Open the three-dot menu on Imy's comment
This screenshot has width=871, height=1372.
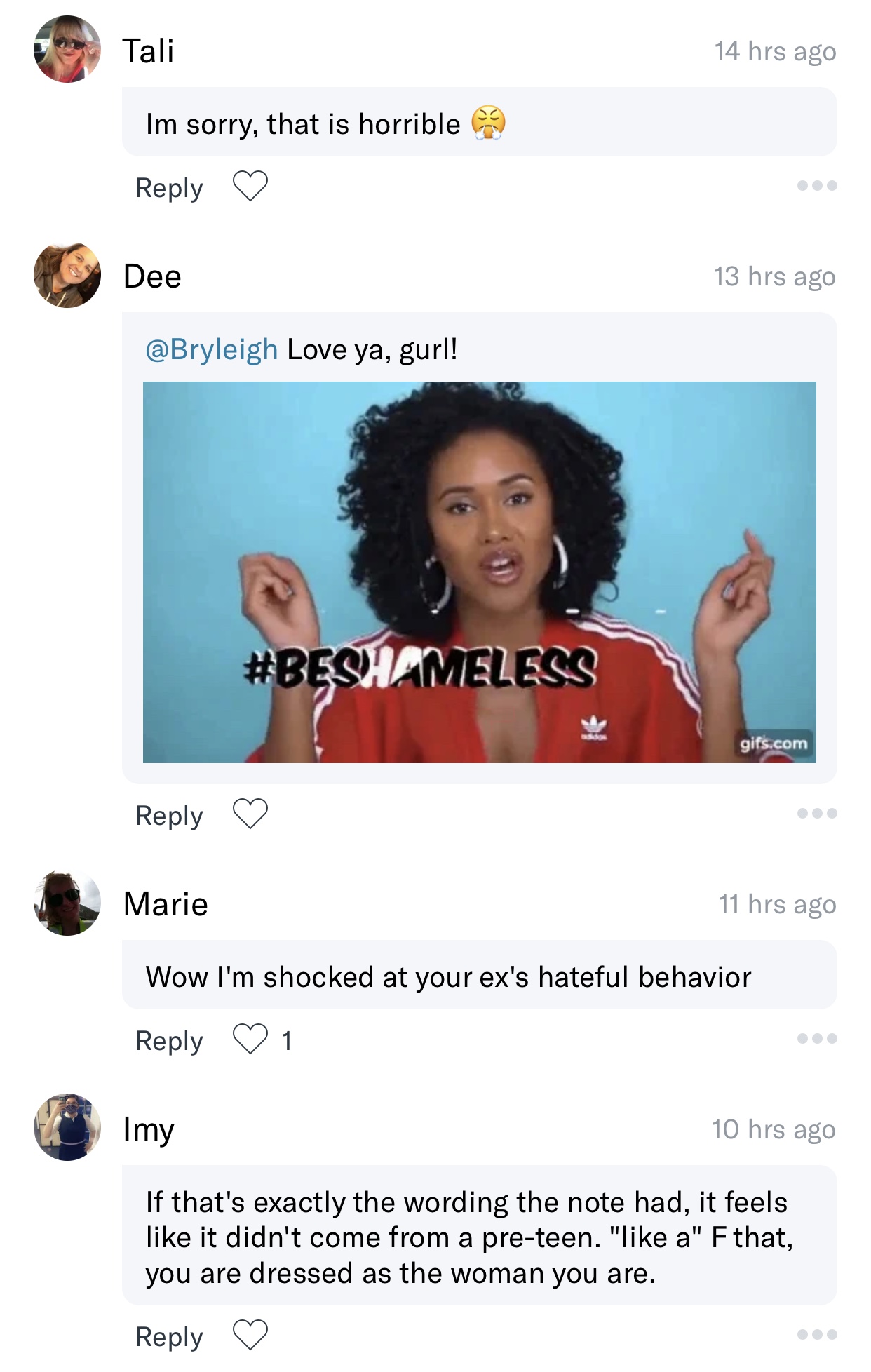pyautogui.click(x=817, y=1335)
